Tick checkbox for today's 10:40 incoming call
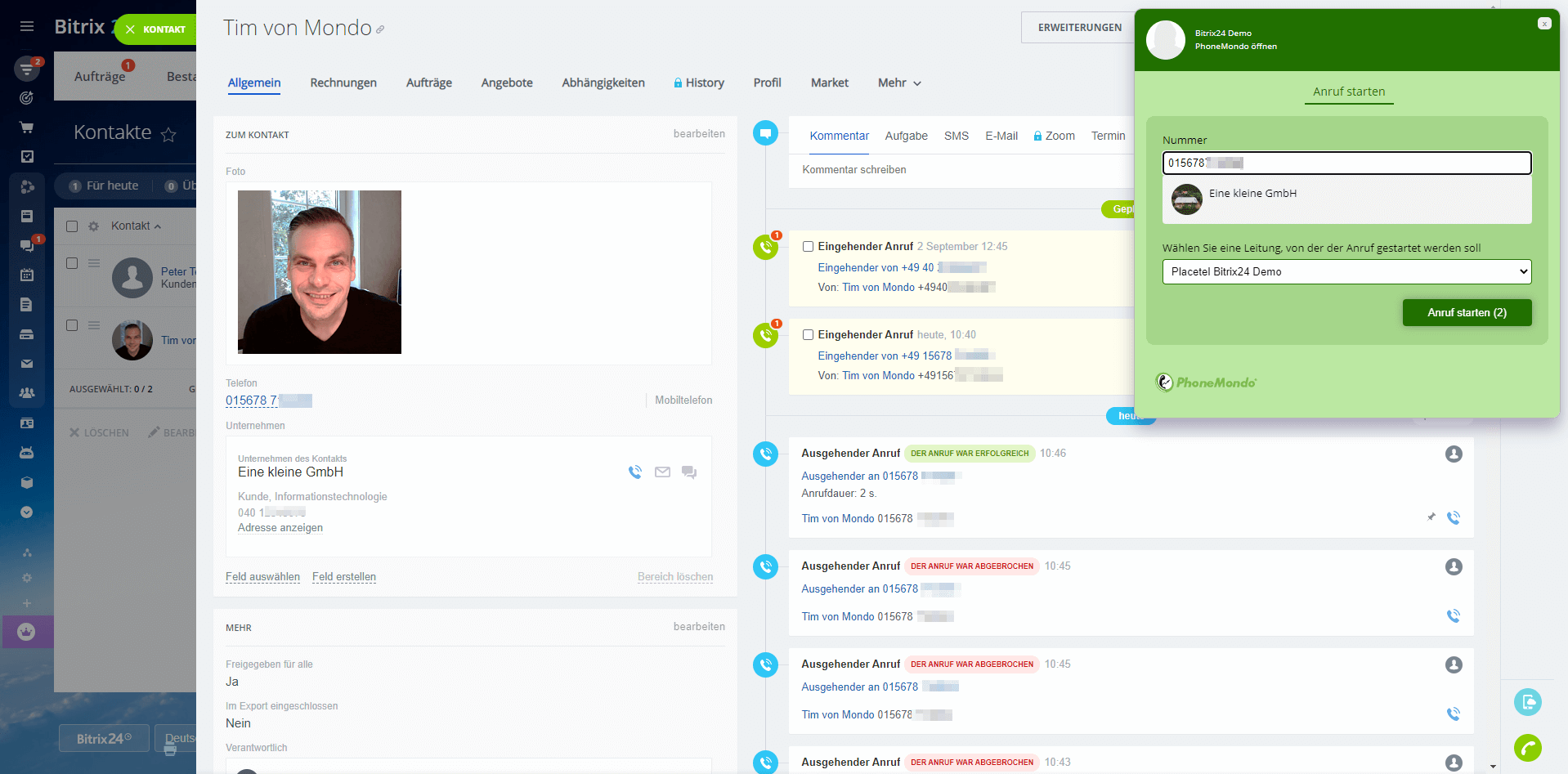The height and width of the screenshot is (774, 1568). (x=808, y=335)
